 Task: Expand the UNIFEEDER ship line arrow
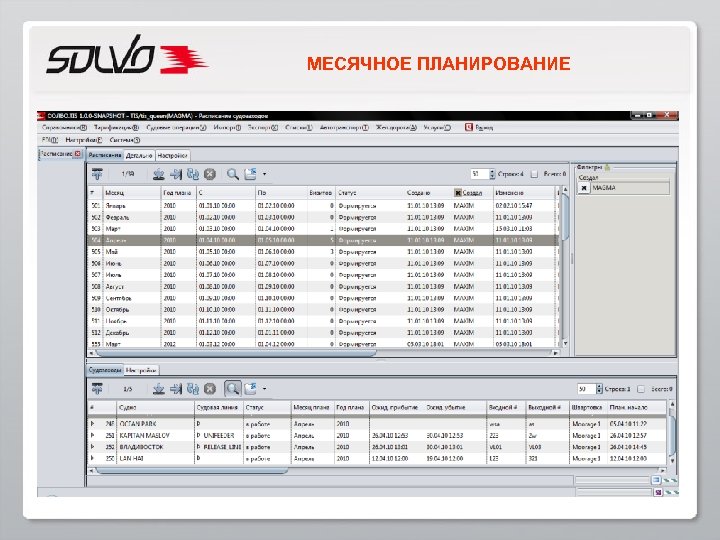tap(199, 435)
